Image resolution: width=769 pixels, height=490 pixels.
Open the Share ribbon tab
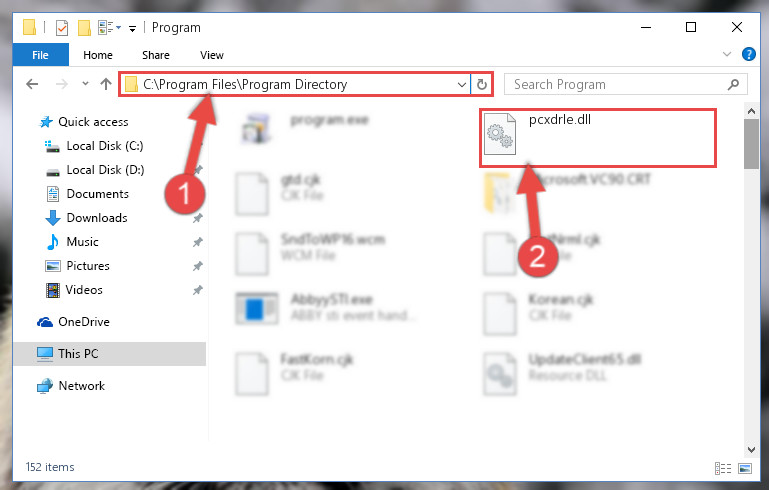click(x=155, y=55)
